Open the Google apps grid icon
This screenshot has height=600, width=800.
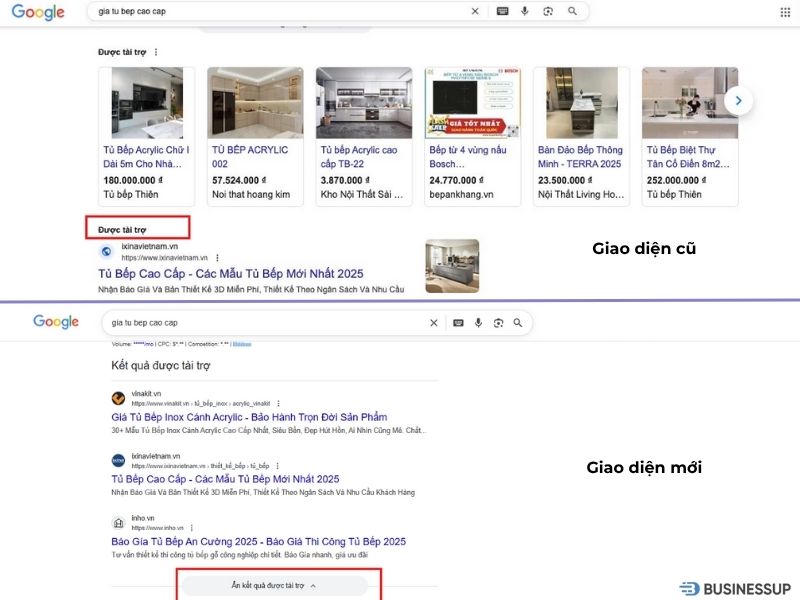(787, 11)
